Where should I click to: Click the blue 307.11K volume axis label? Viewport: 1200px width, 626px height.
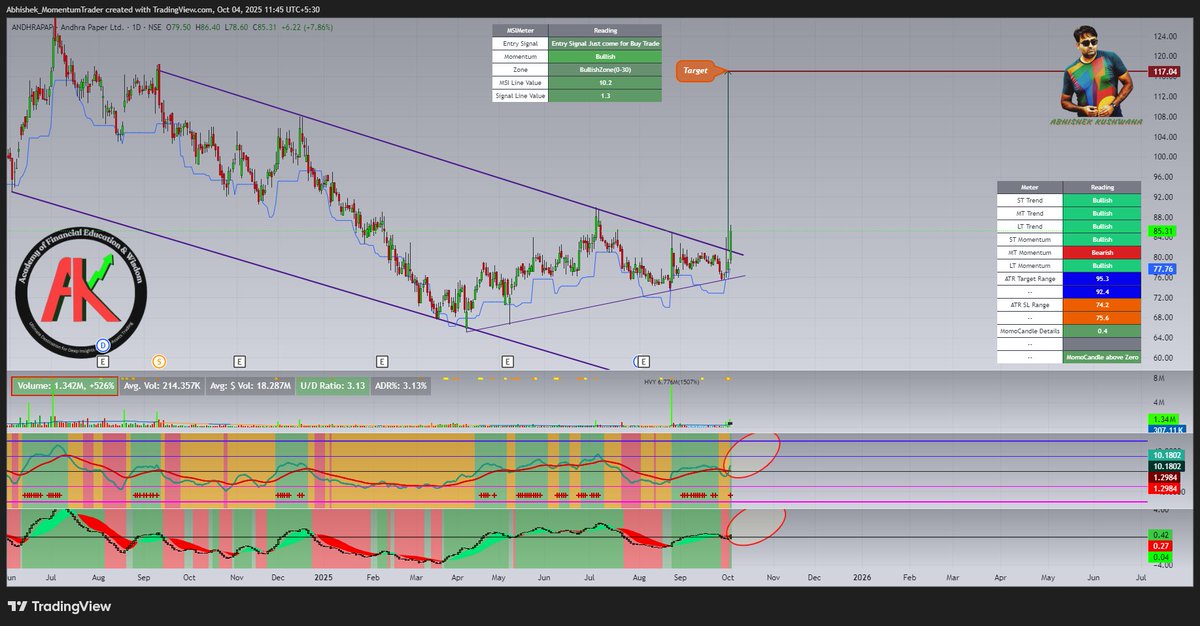1165,429
